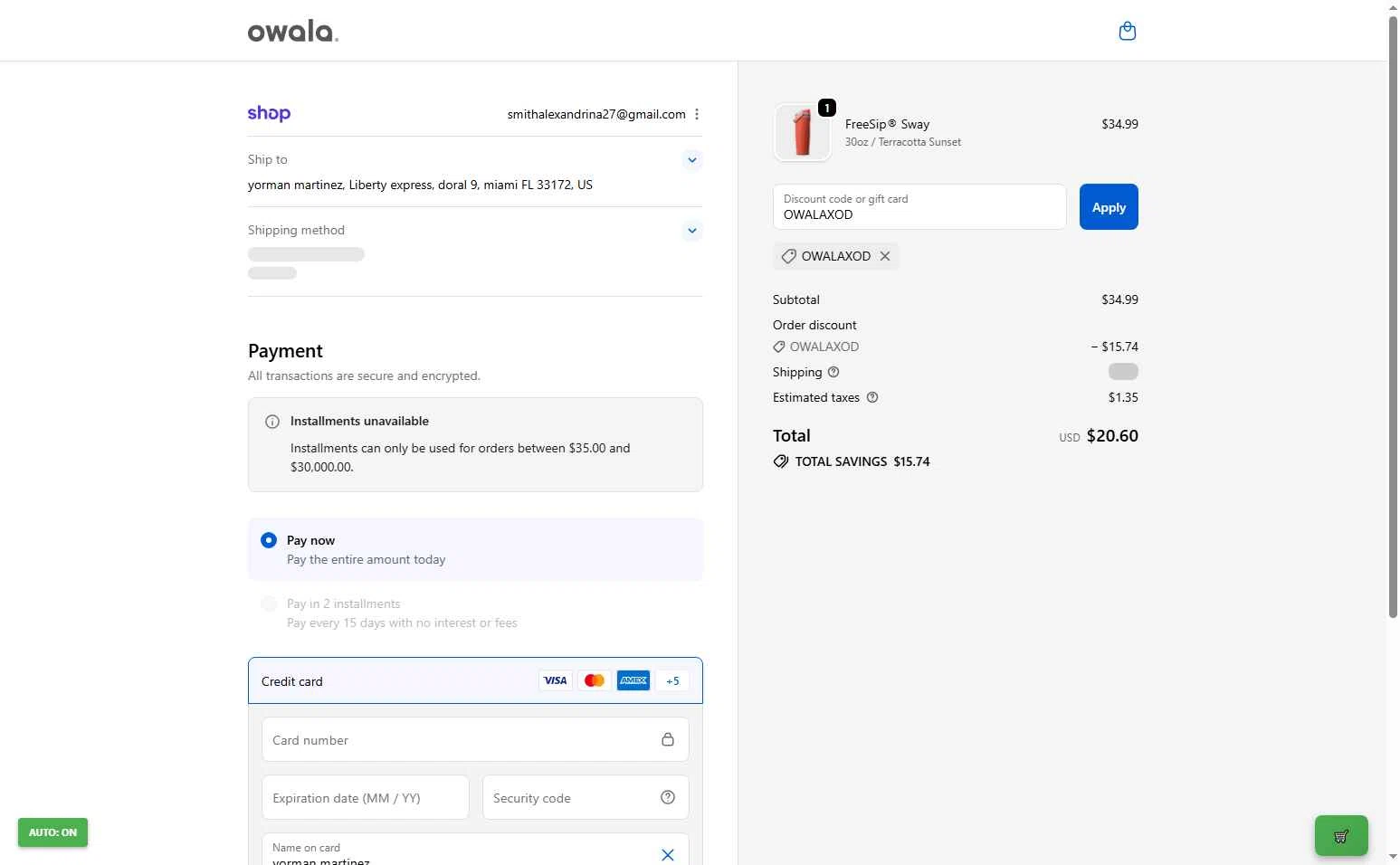Toggle the AUTO: ON button
Screen dimensions: 1400x865
[52, 832]
